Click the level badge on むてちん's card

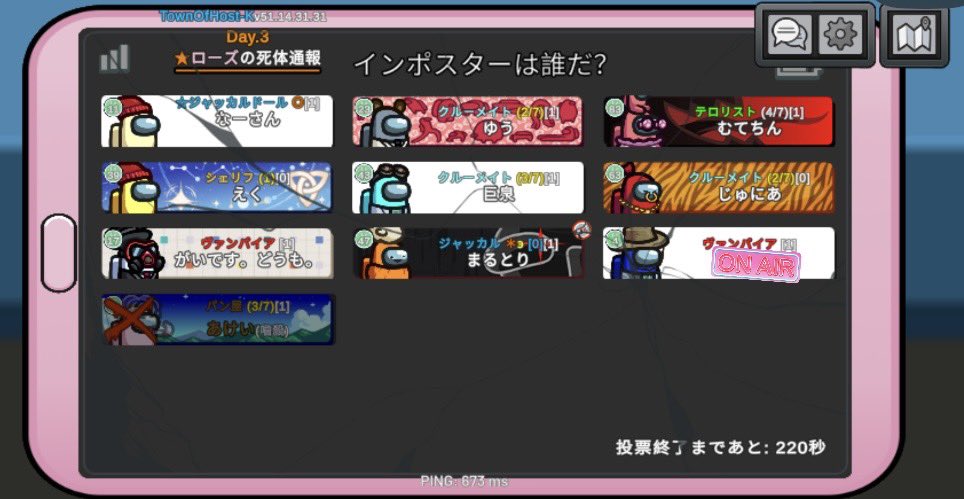point(614,108)
